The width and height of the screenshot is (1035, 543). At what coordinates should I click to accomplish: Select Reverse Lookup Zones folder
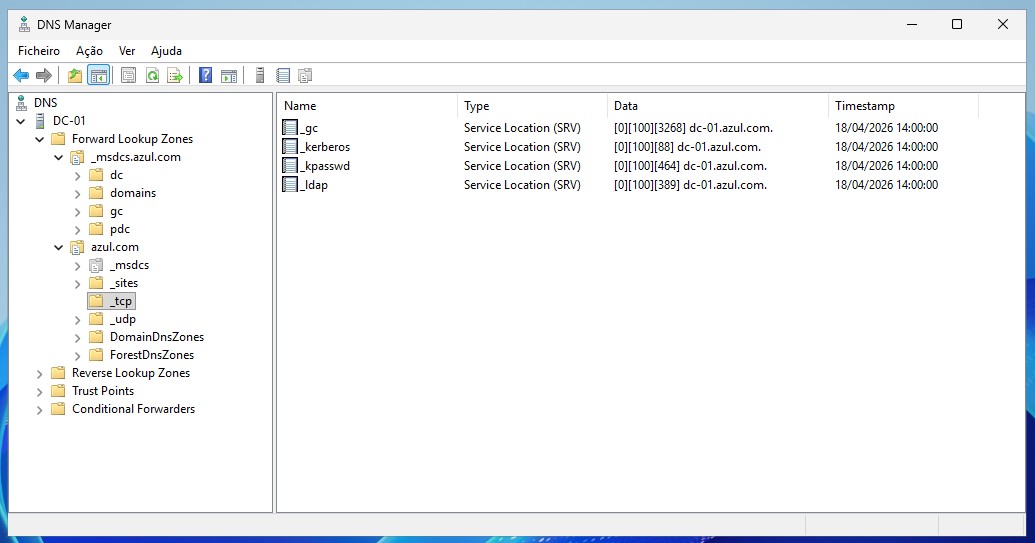tap(131, 373)
